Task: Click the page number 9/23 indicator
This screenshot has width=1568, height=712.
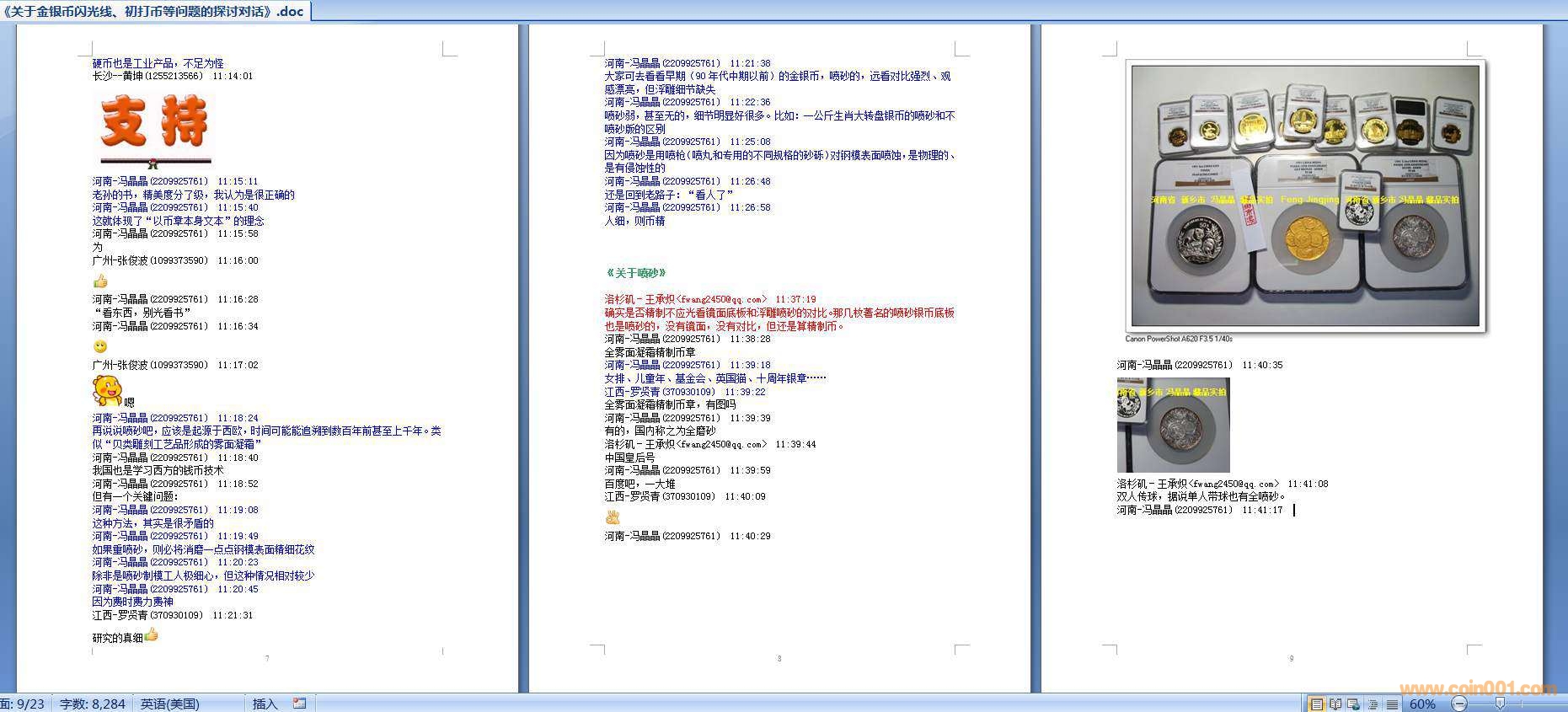Action: 24,704
